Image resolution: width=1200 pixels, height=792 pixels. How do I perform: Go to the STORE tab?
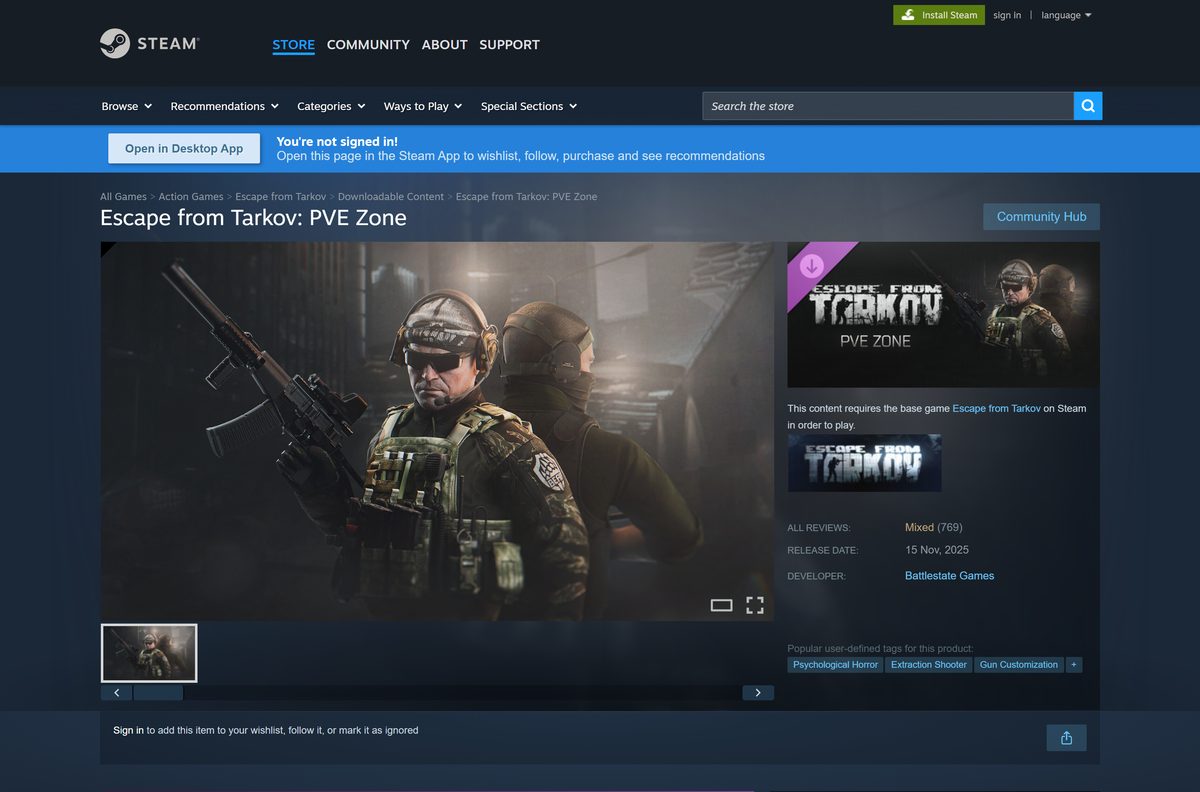pos(293,44)
